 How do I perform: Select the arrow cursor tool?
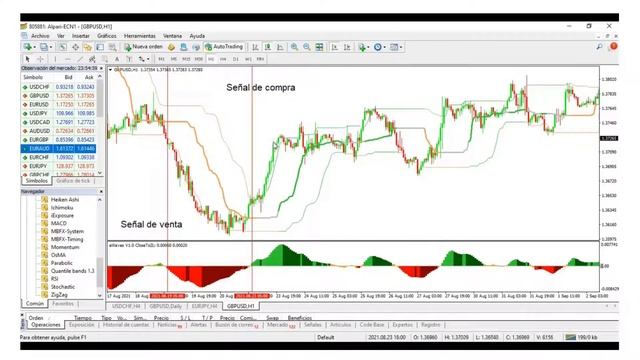point(28,59)
